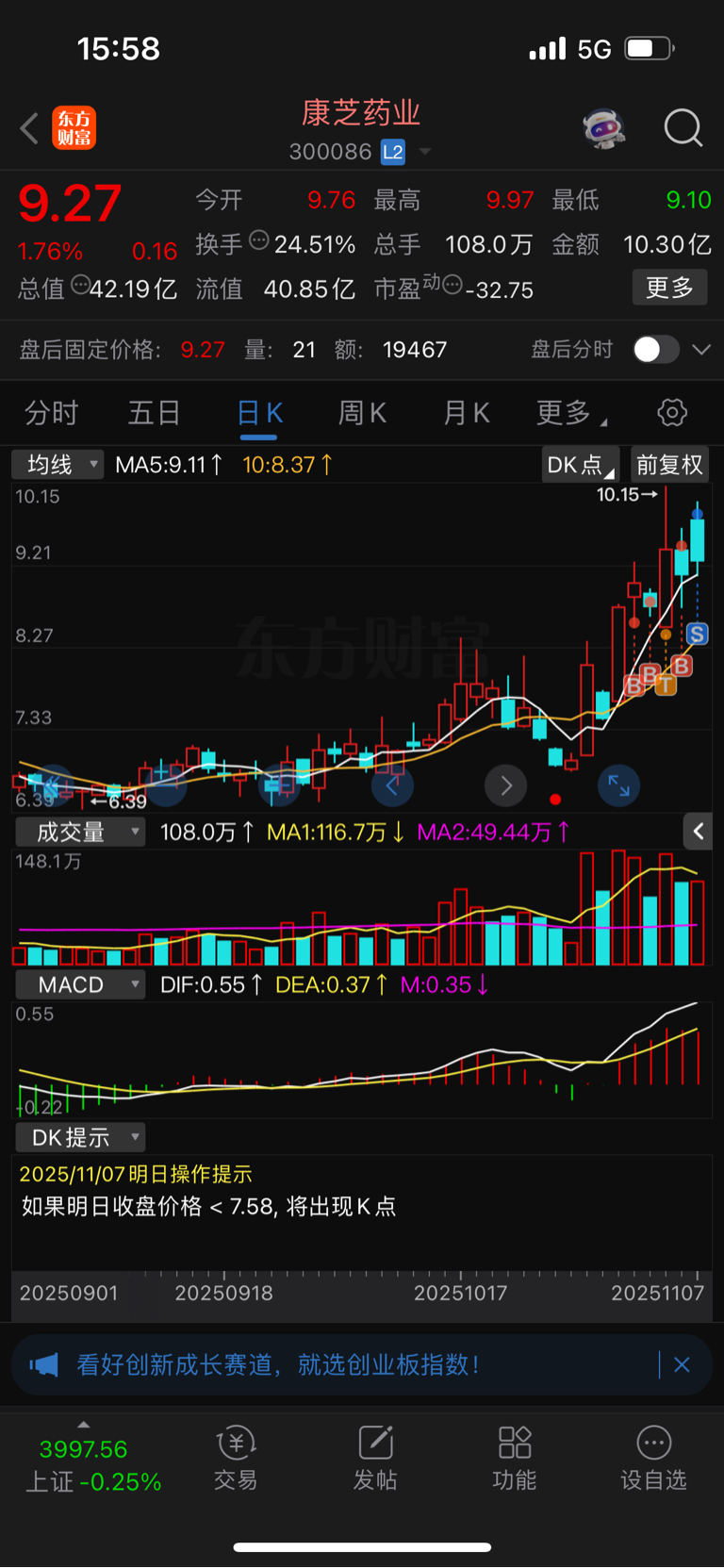Tap the orange T signal marker
Image resolution: width=724 pixels, height=1568 pixels.
[x=666, y=685]
